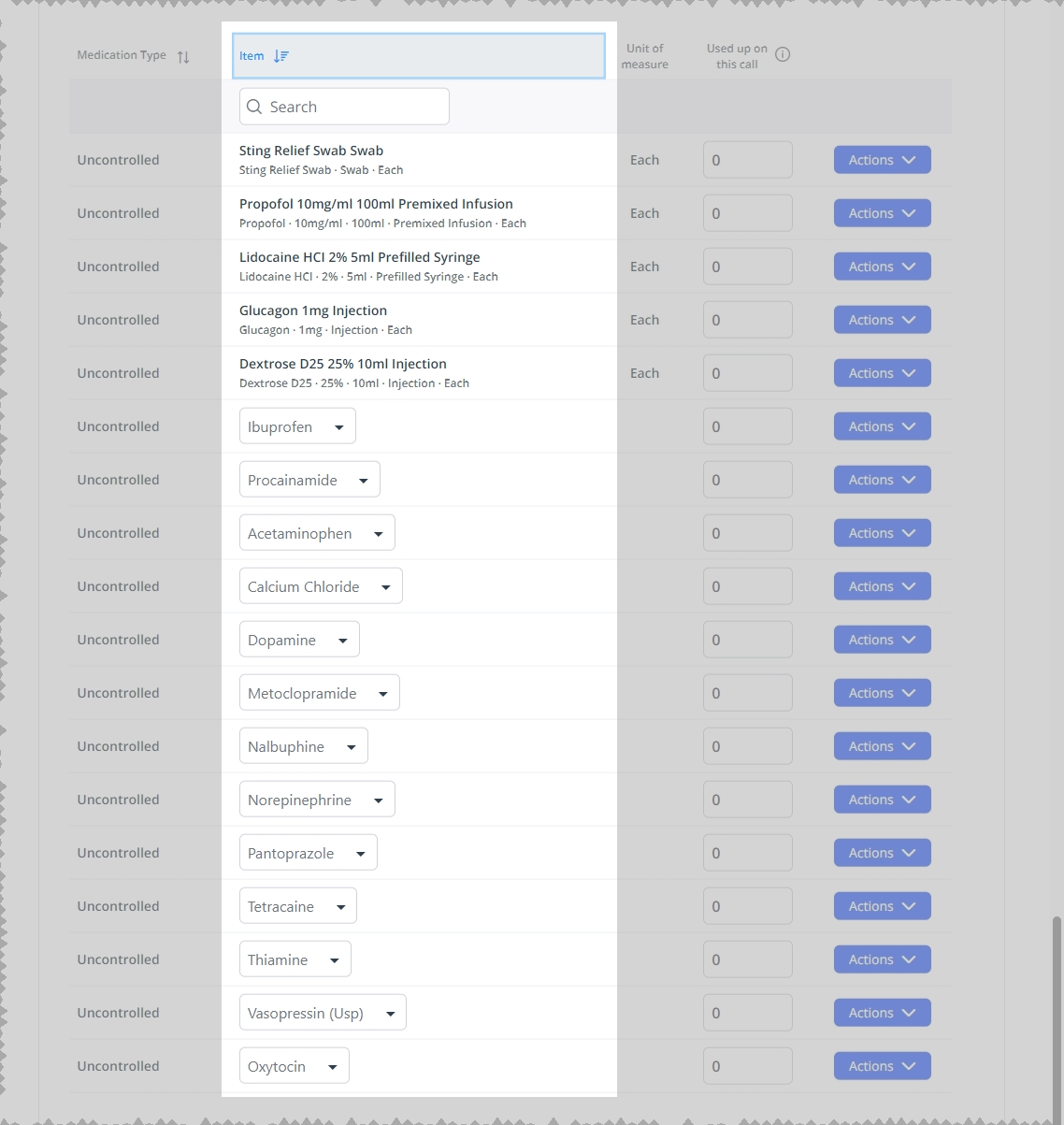
Task: Click the magnifier icon in Search box
Action: coord(254,107)
